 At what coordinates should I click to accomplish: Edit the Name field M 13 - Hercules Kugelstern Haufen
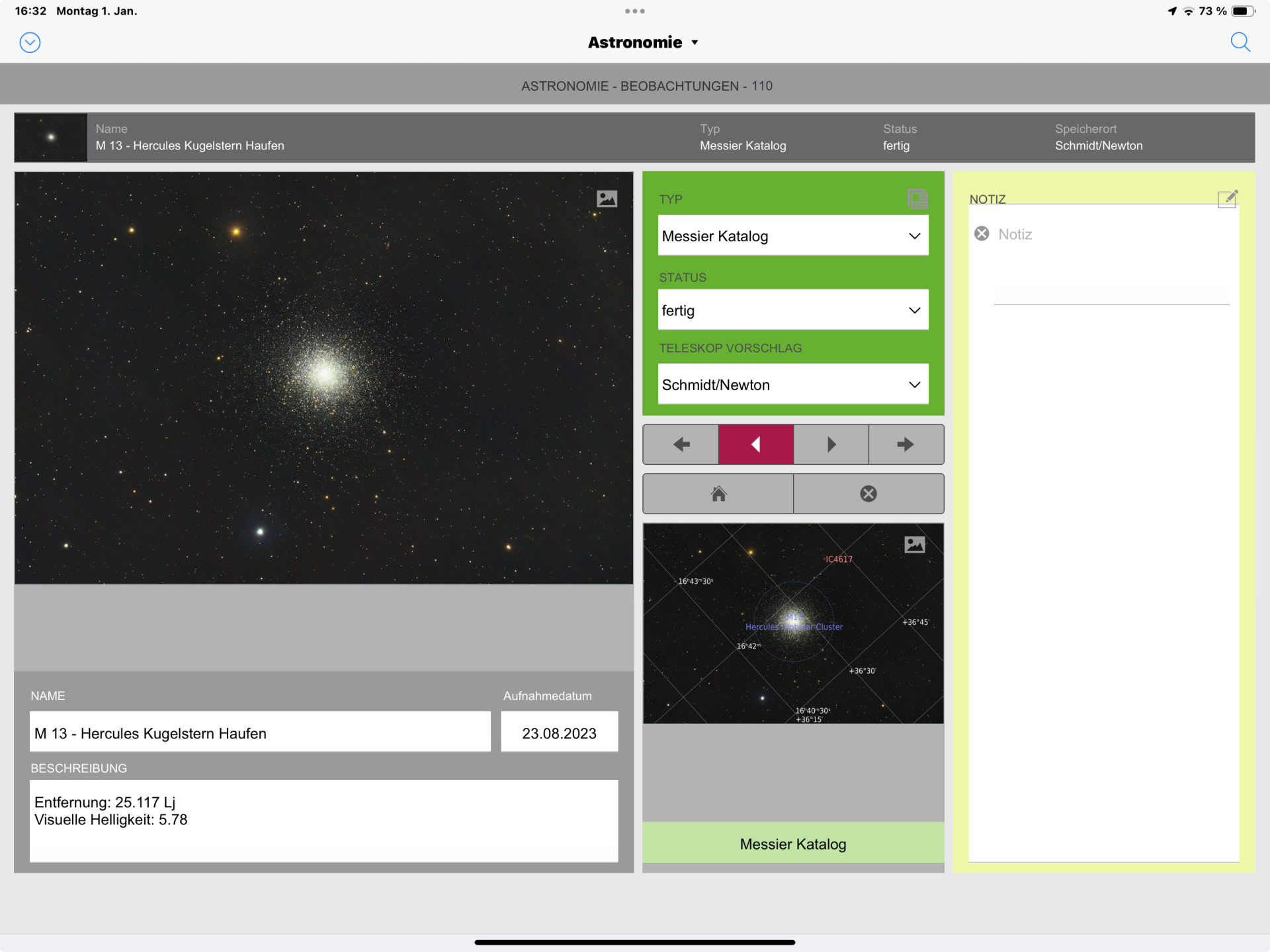point(260,733)
